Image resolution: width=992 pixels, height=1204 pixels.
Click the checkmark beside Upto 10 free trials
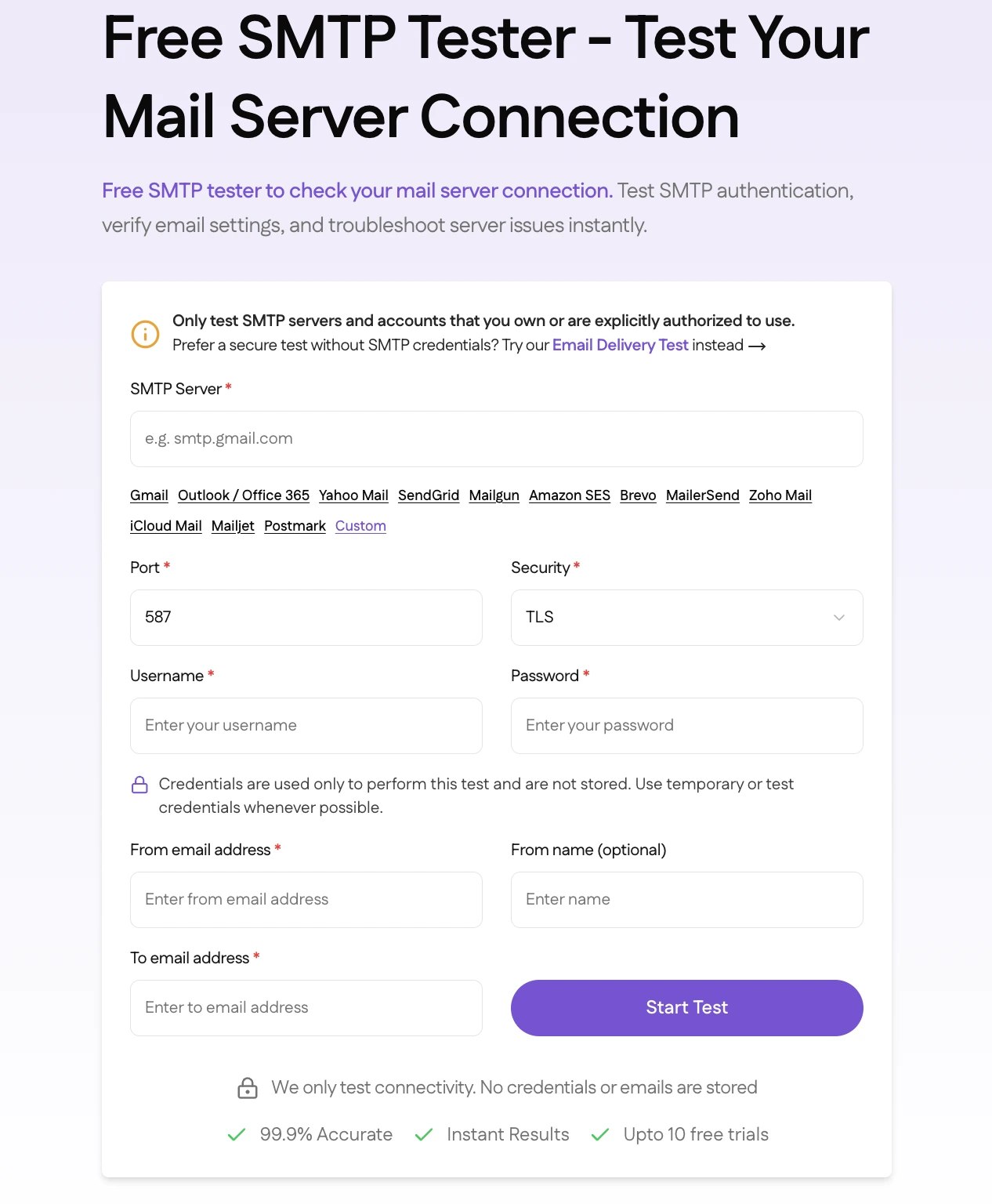(x=601, y=1134)
